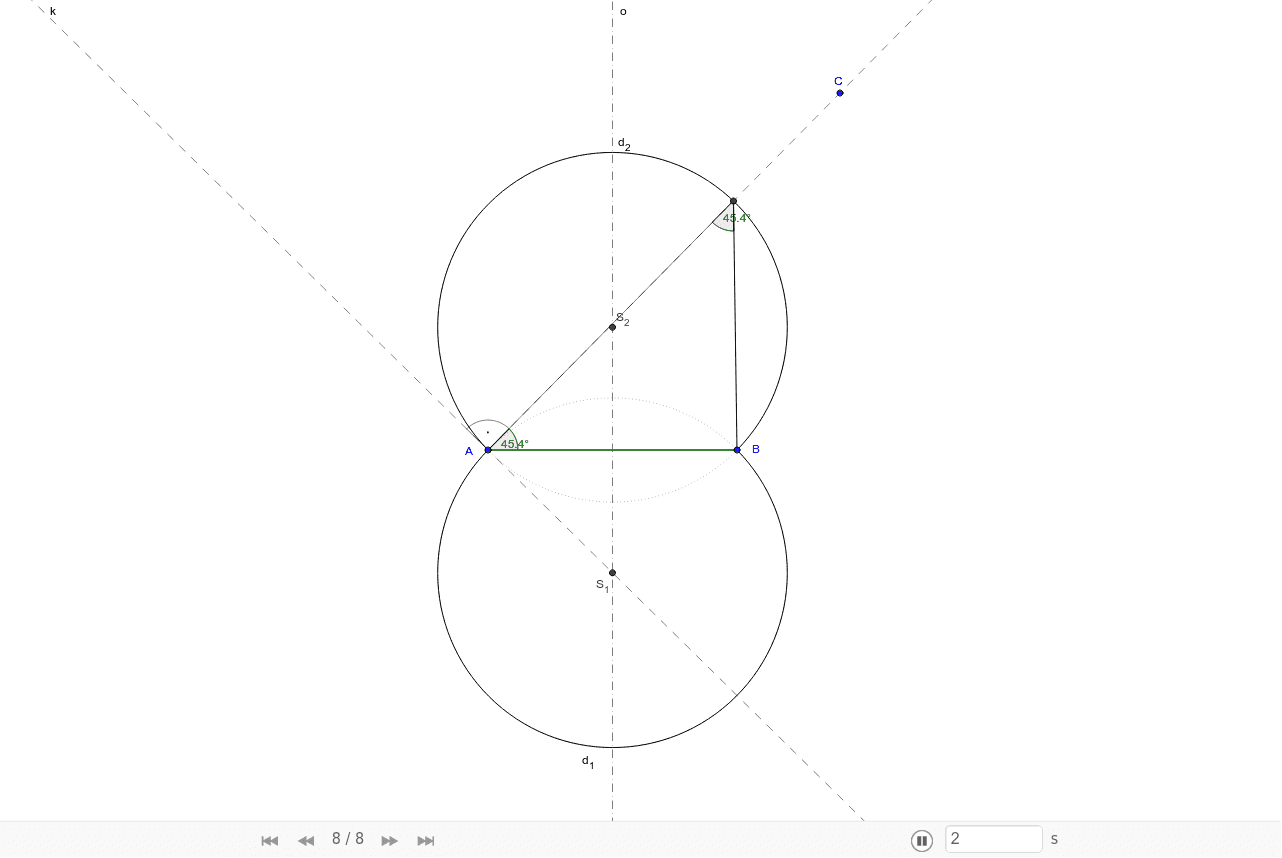Select the step counter 8 / 8
The width and height of the screenshot is (1282, 858).
348,839
